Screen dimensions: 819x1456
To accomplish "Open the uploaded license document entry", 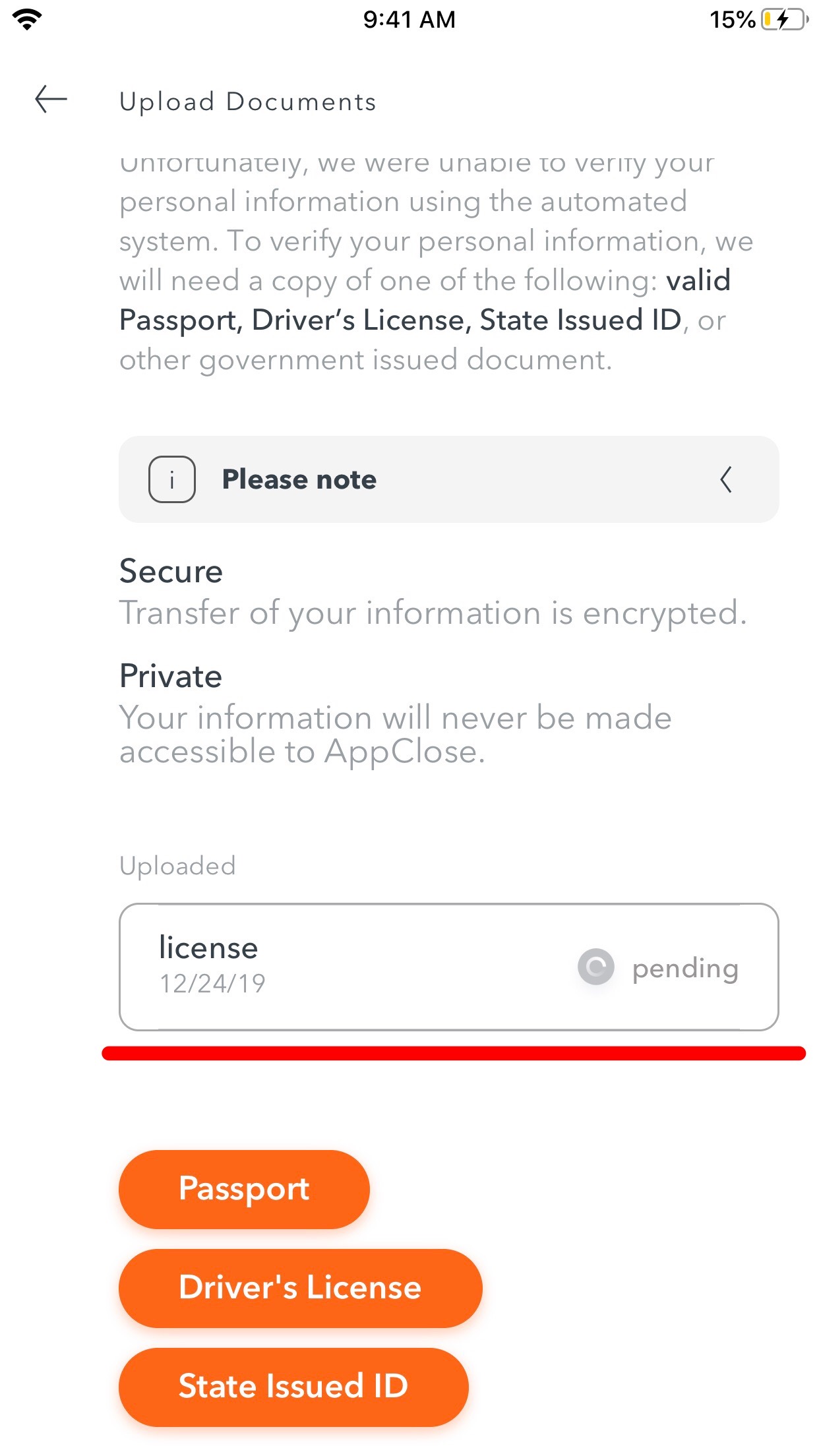I will (x=449, y=967).
